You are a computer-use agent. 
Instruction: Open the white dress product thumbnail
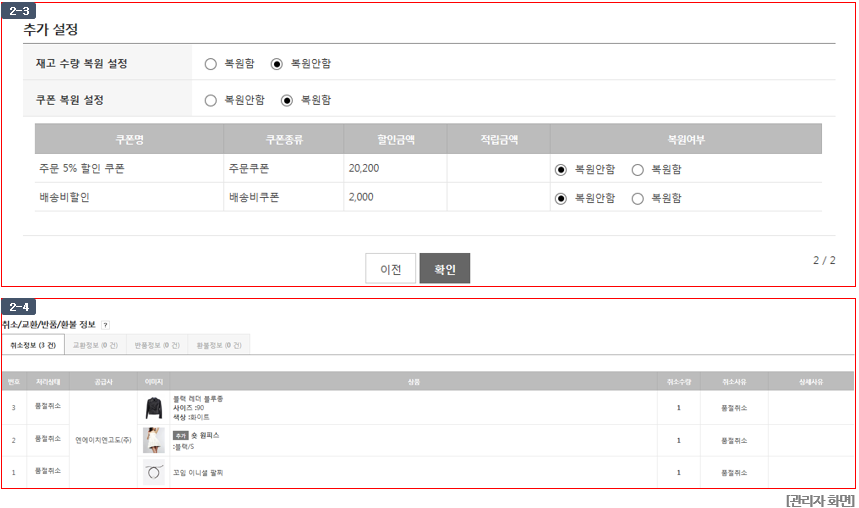[154, 440]
